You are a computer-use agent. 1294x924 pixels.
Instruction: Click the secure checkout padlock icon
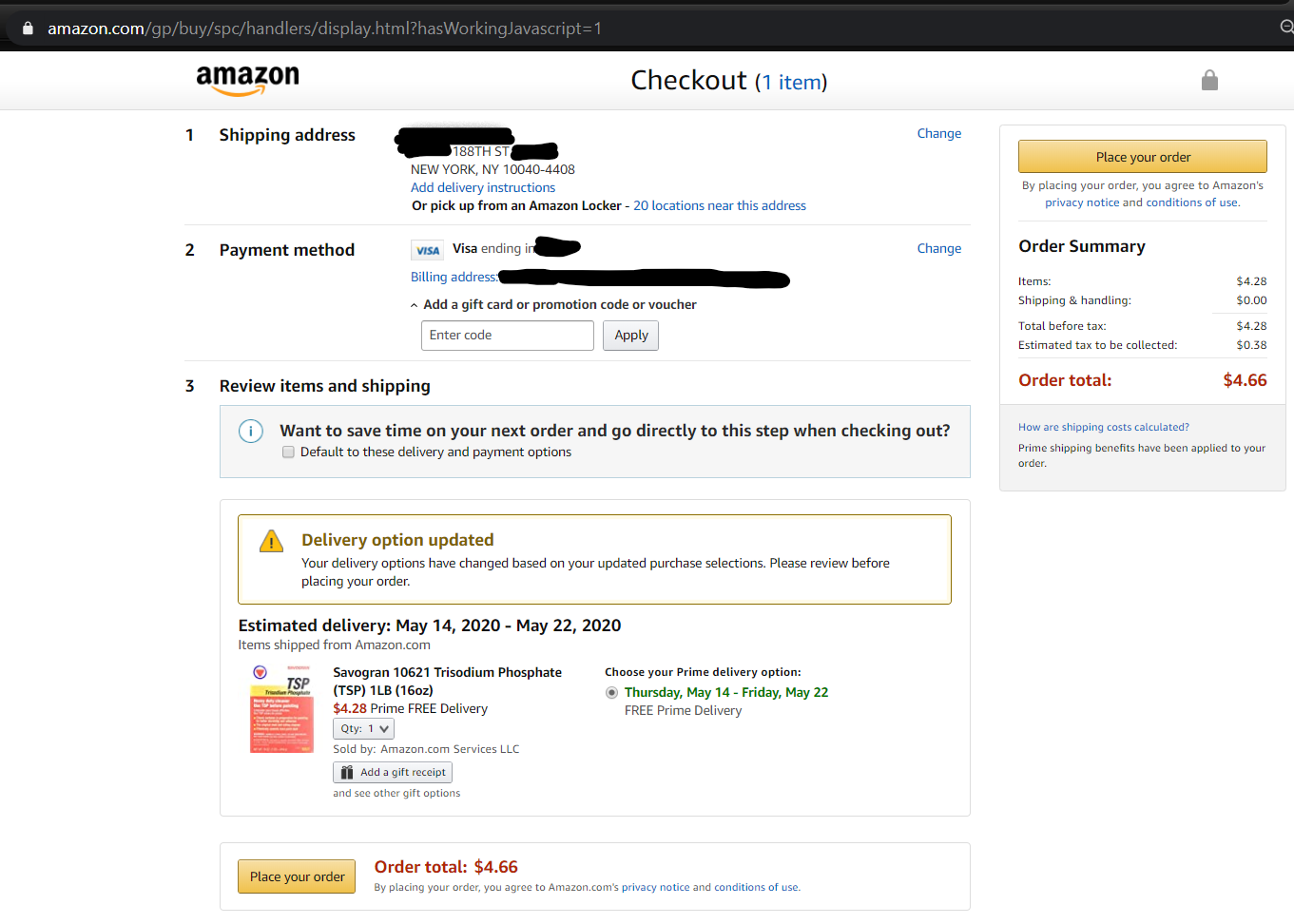1209,80
